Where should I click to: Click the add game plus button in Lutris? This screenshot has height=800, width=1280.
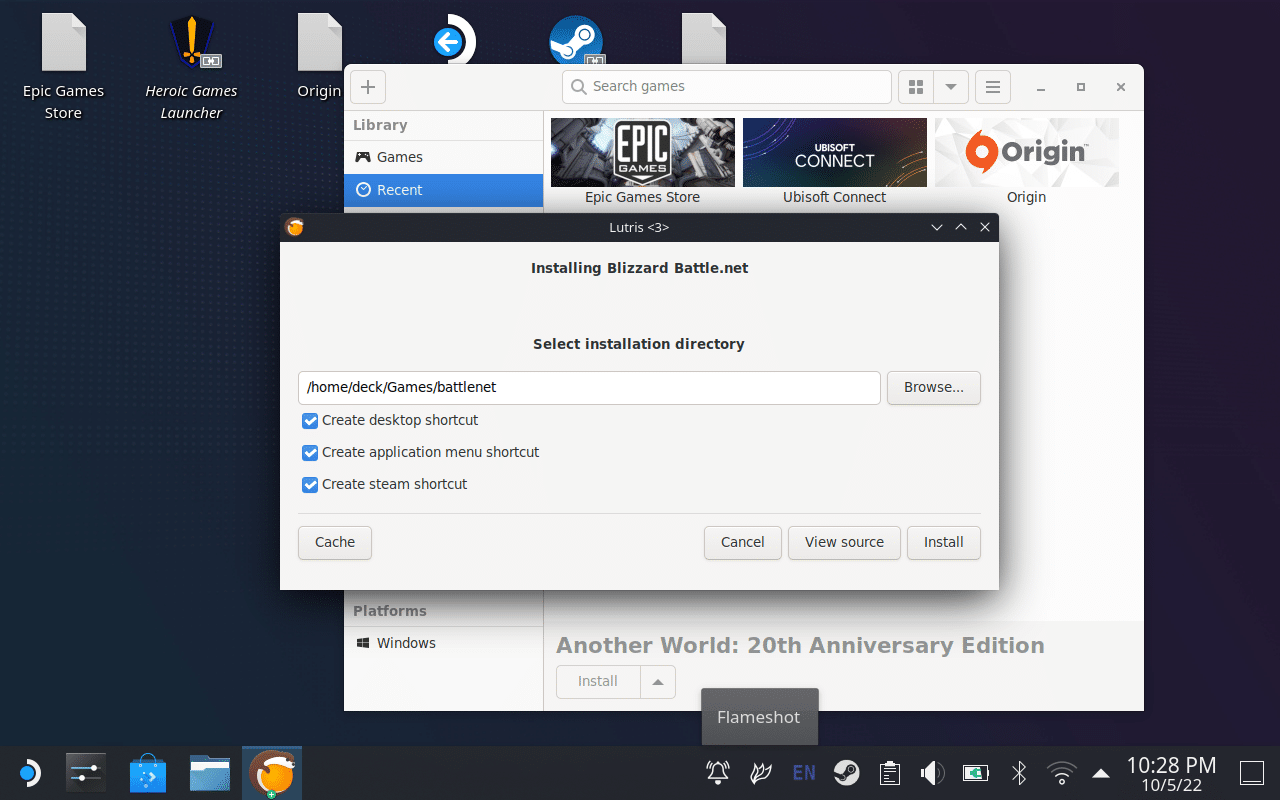coord(367,87)
